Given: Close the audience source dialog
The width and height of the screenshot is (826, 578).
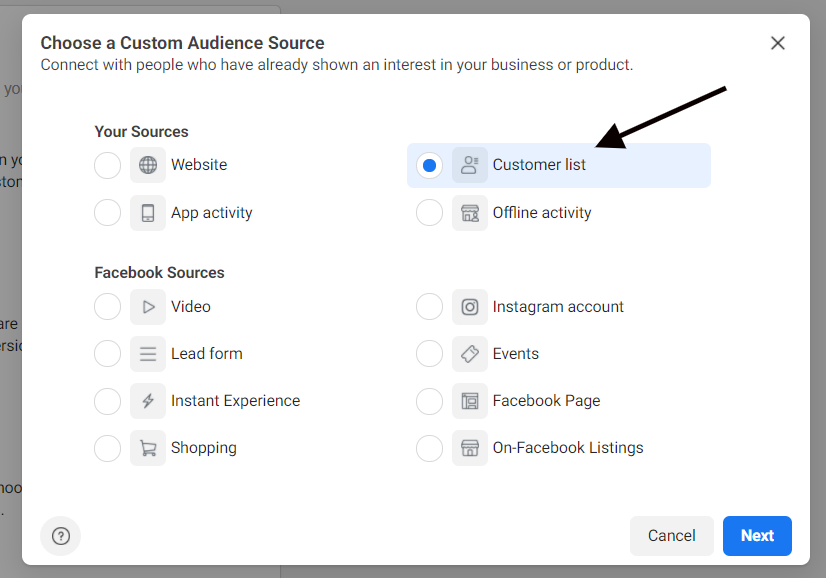Looking at the screenshot, I should click(777, 43).
